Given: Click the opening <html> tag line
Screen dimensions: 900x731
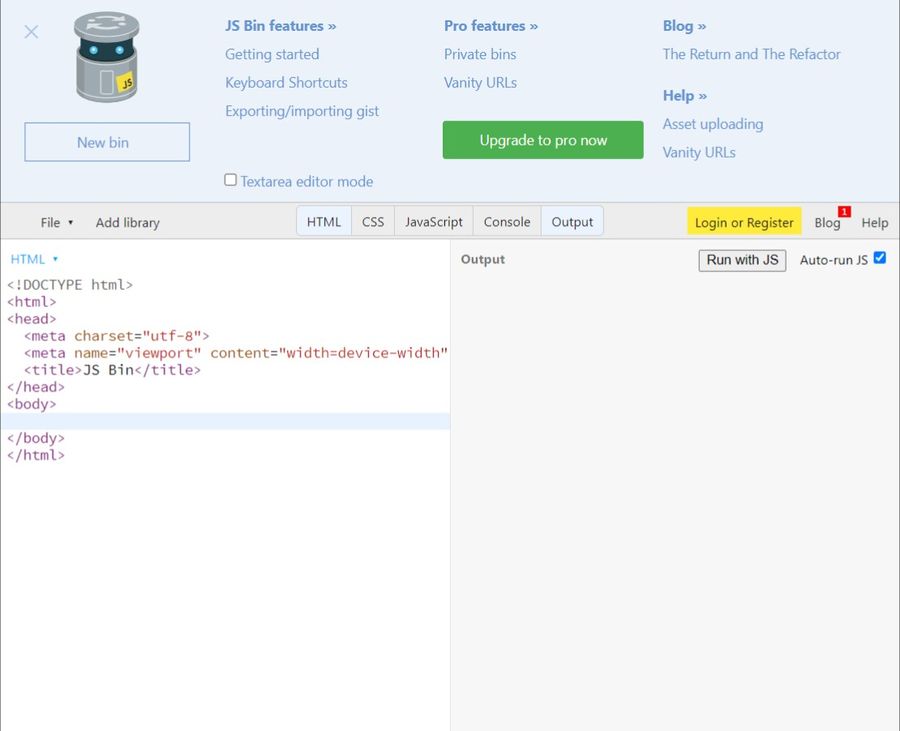Looking at the screenshot, I should (x=32, y=302).
